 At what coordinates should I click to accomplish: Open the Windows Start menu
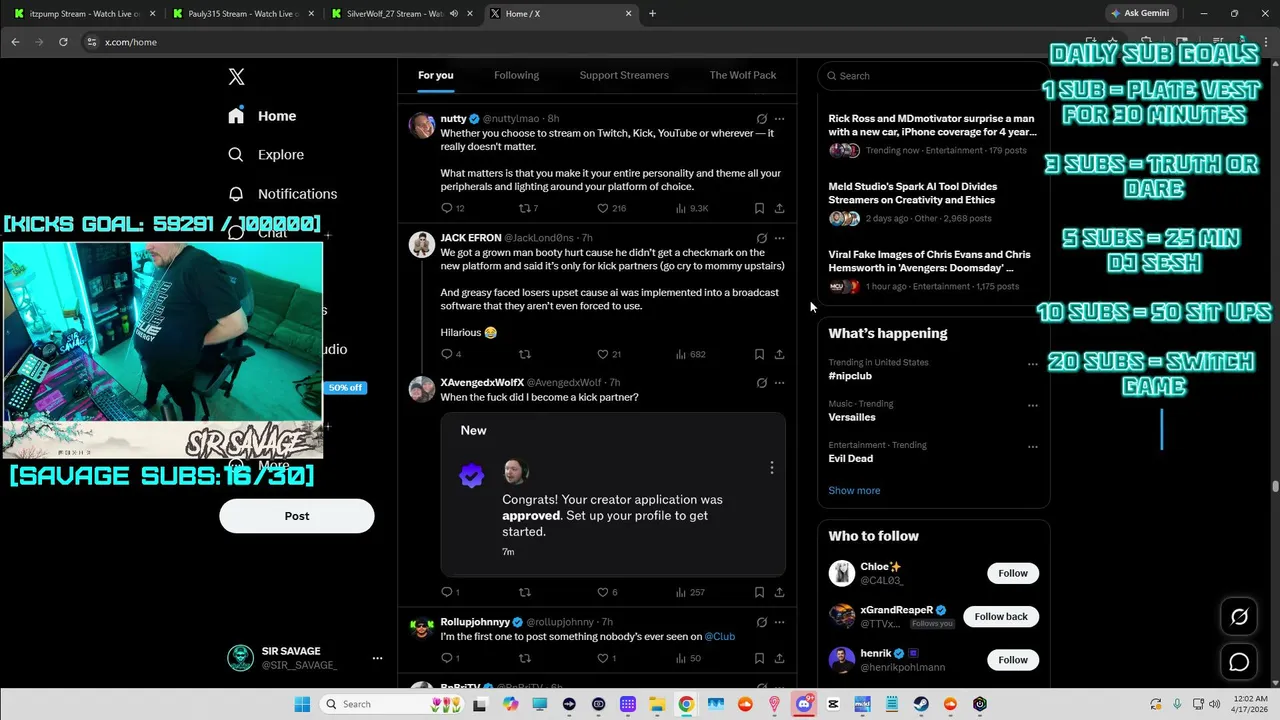click(x=302, y=704)
